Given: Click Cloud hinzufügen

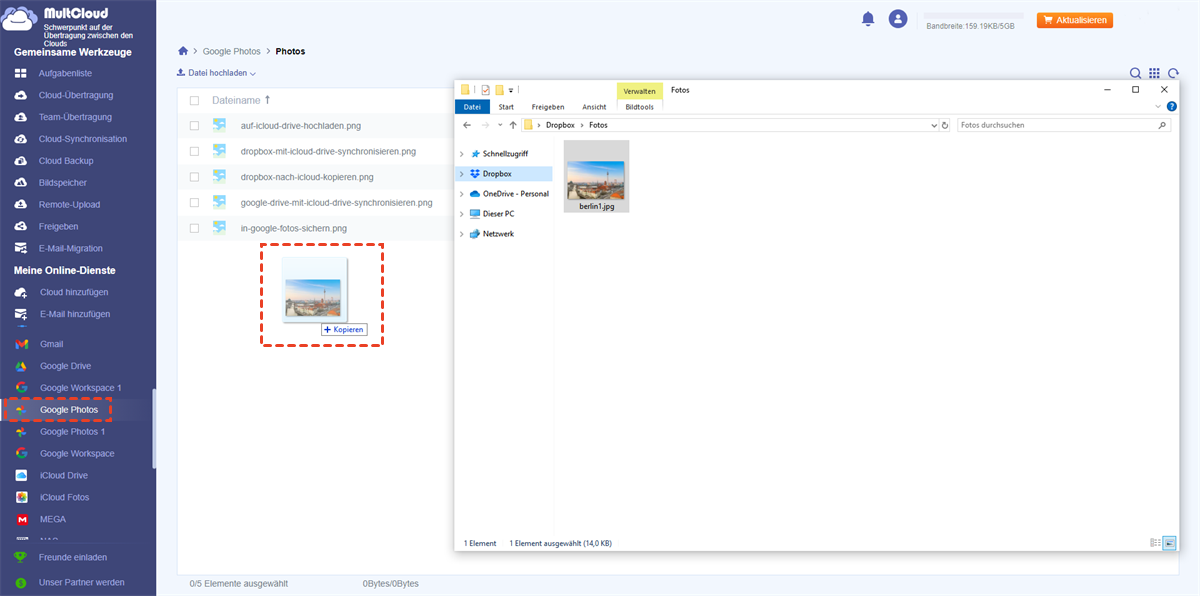Looking at the screenshot, I should [74, 292].
